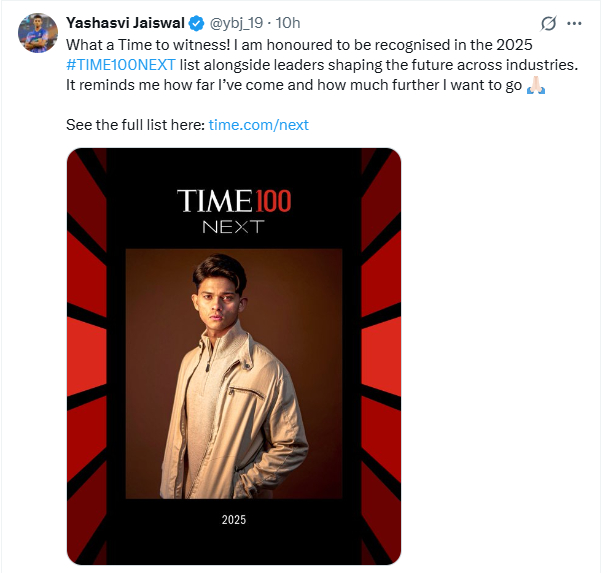Open the Grok explain icon on the post
The width and height of the screenshot is (602, 573).
click(548, 23)
